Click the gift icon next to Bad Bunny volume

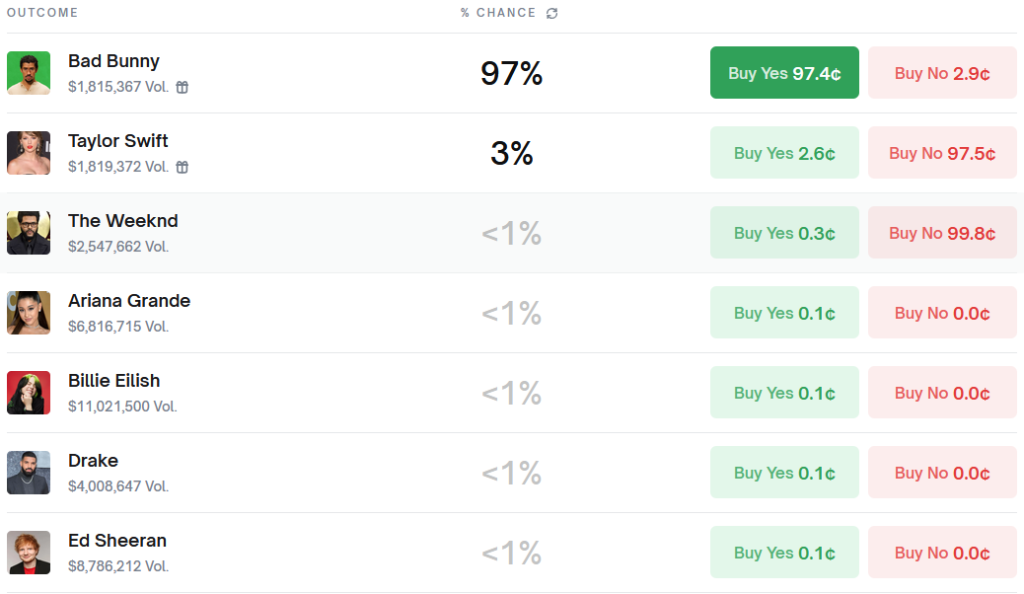tap(182, 87)
